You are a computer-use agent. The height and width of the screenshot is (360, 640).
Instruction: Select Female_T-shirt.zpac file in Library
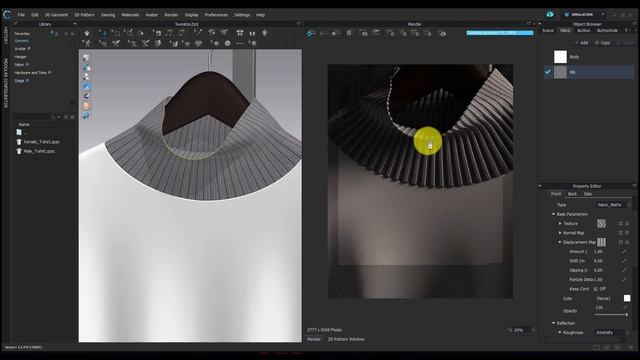41,142
